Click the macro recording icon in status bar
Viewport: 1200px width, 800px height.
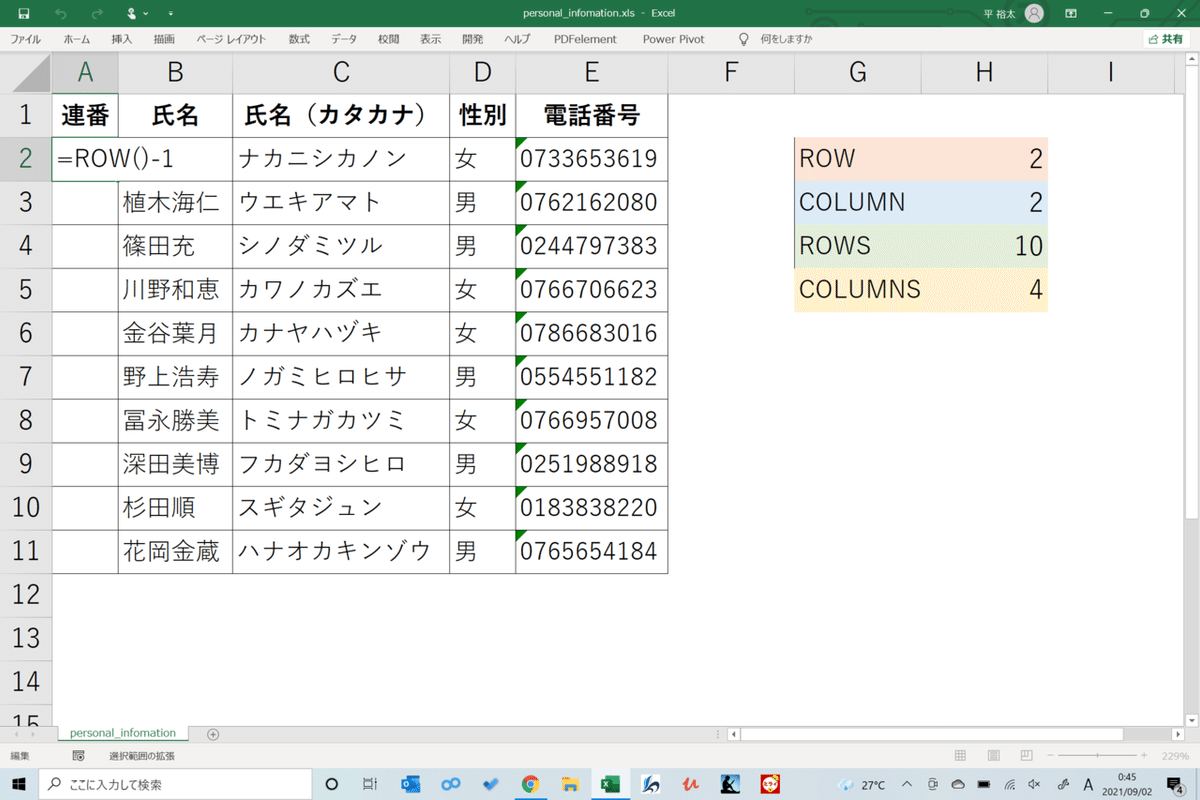click(x=79, y=756)
